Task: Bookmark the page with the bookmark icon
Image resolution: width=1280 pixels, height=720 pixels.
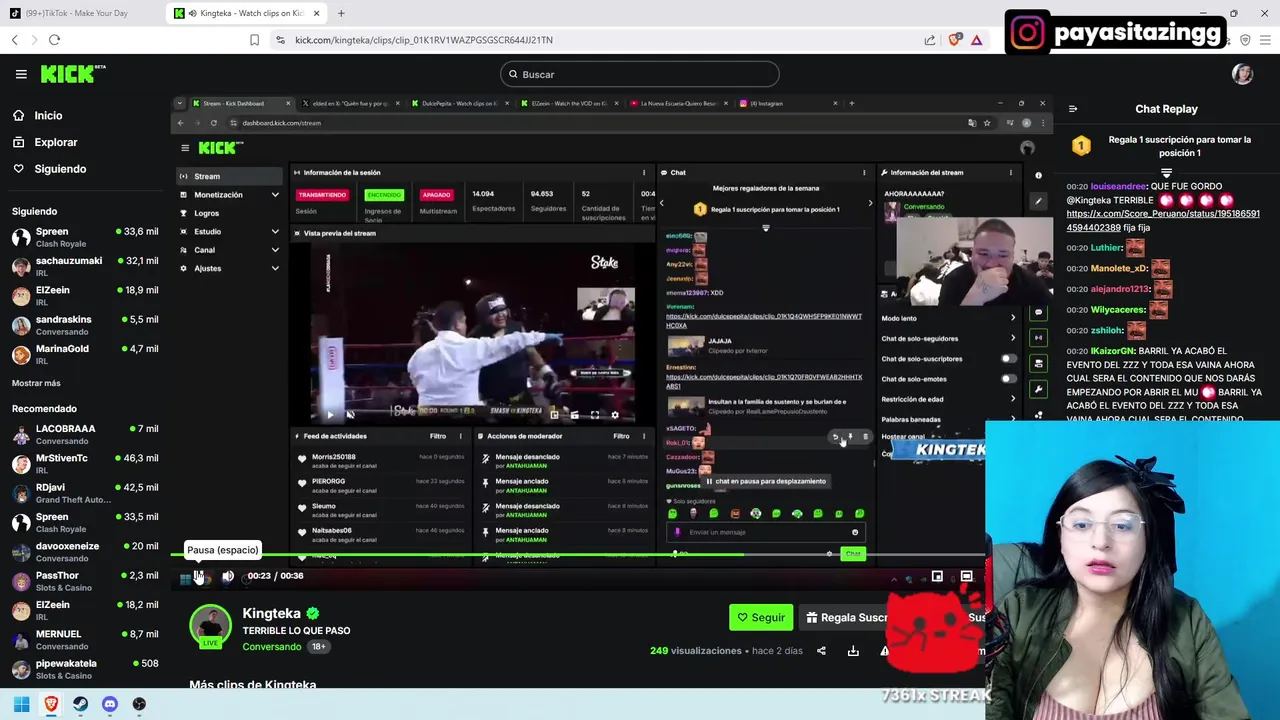Action: [254, 40]
